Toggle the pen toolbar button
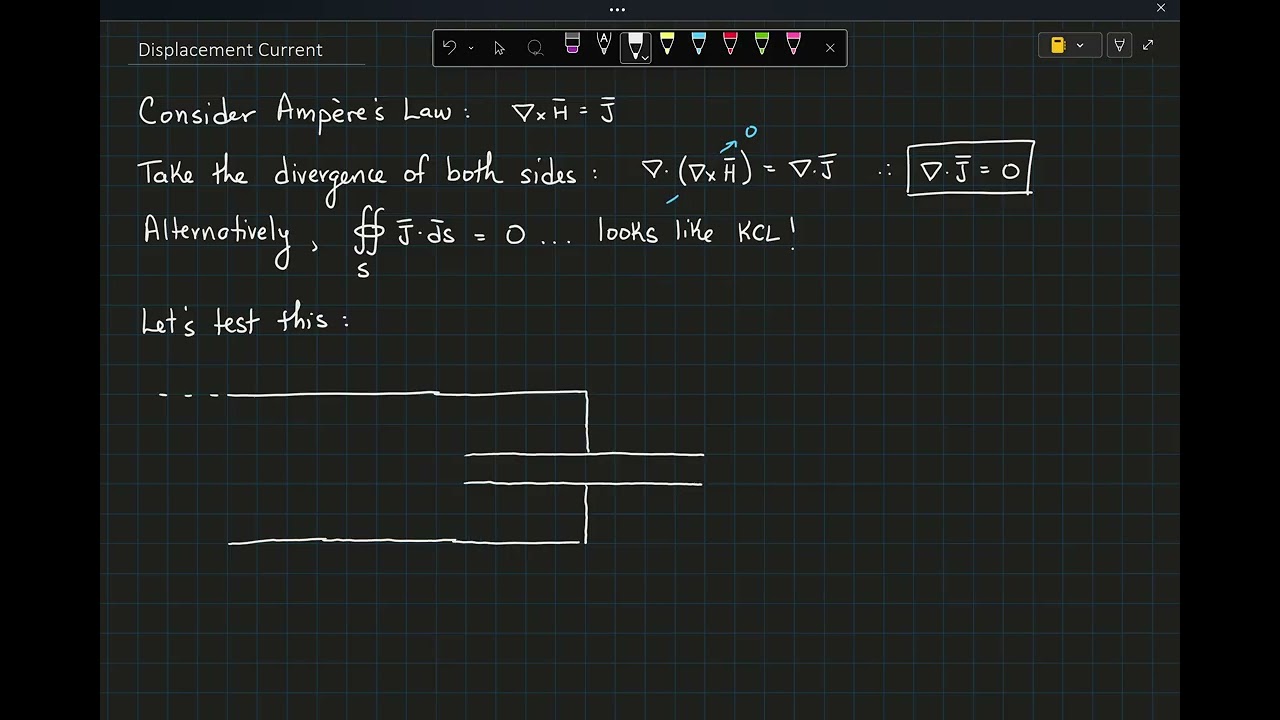 click(x=1119, y=45)
